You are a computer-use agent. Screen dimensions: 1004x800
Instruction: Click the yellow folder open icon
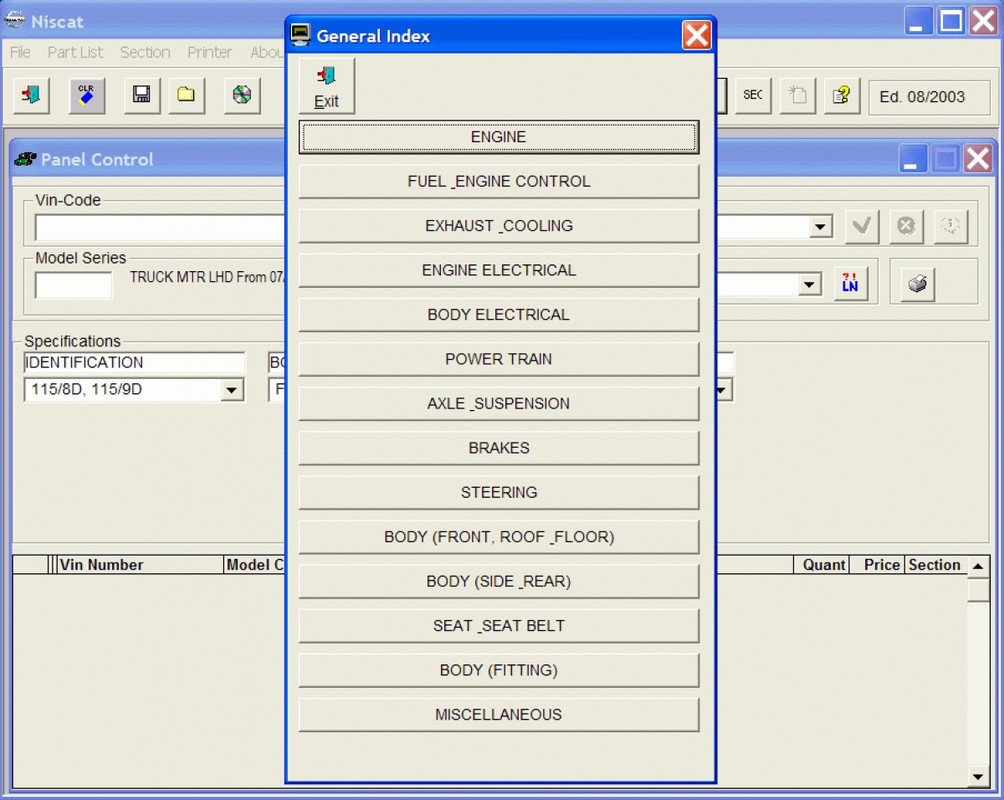click(x=186, y=96)
